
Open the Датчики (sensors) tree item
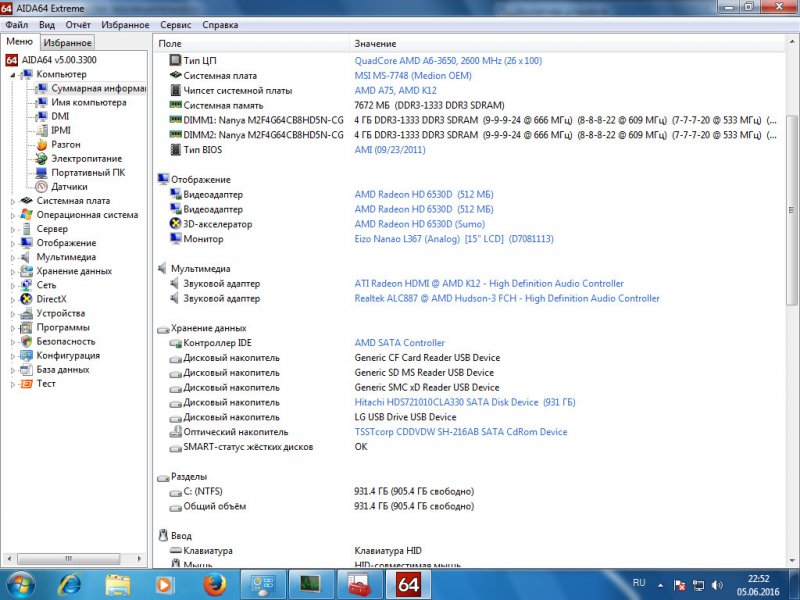pyautogui.click(x=68, y=186)
